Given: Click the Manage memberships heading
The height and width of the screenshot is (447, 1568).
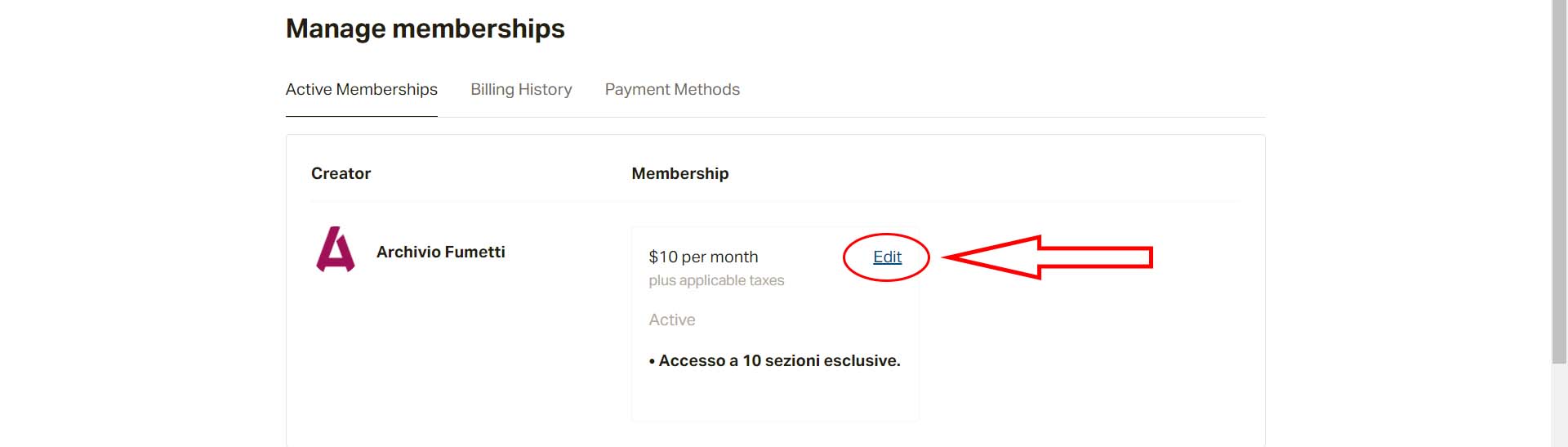Looking at the screenshot, I should (425, 29).
